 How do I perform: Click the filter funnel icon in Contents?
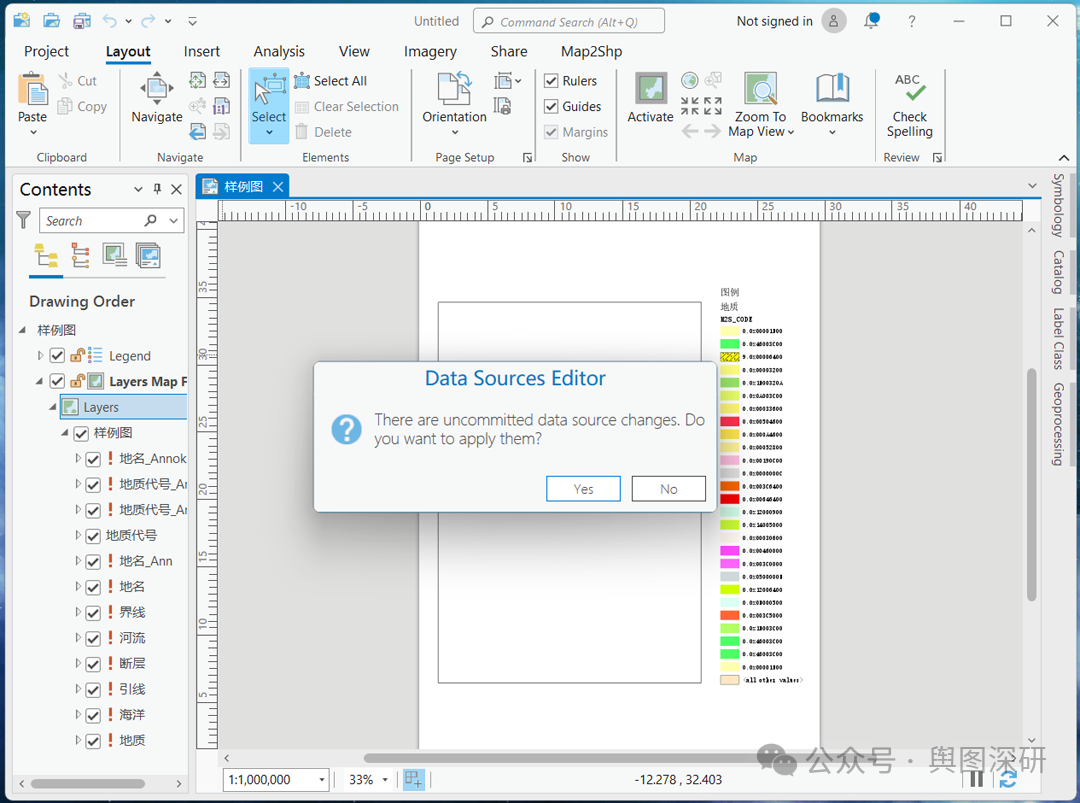click(23, 220)
